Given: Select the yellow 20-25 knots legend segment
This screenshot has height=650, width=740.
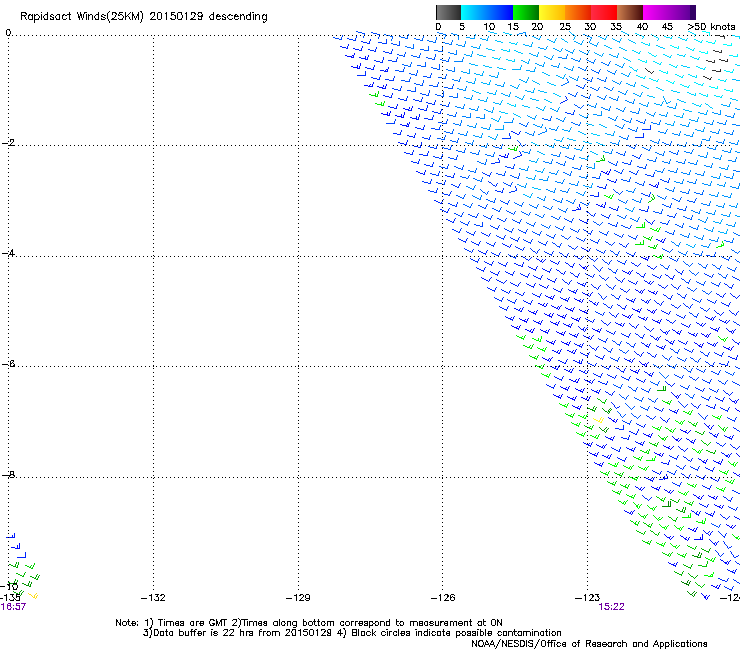Looking at the screenshot, I should (x=552, y=12).
